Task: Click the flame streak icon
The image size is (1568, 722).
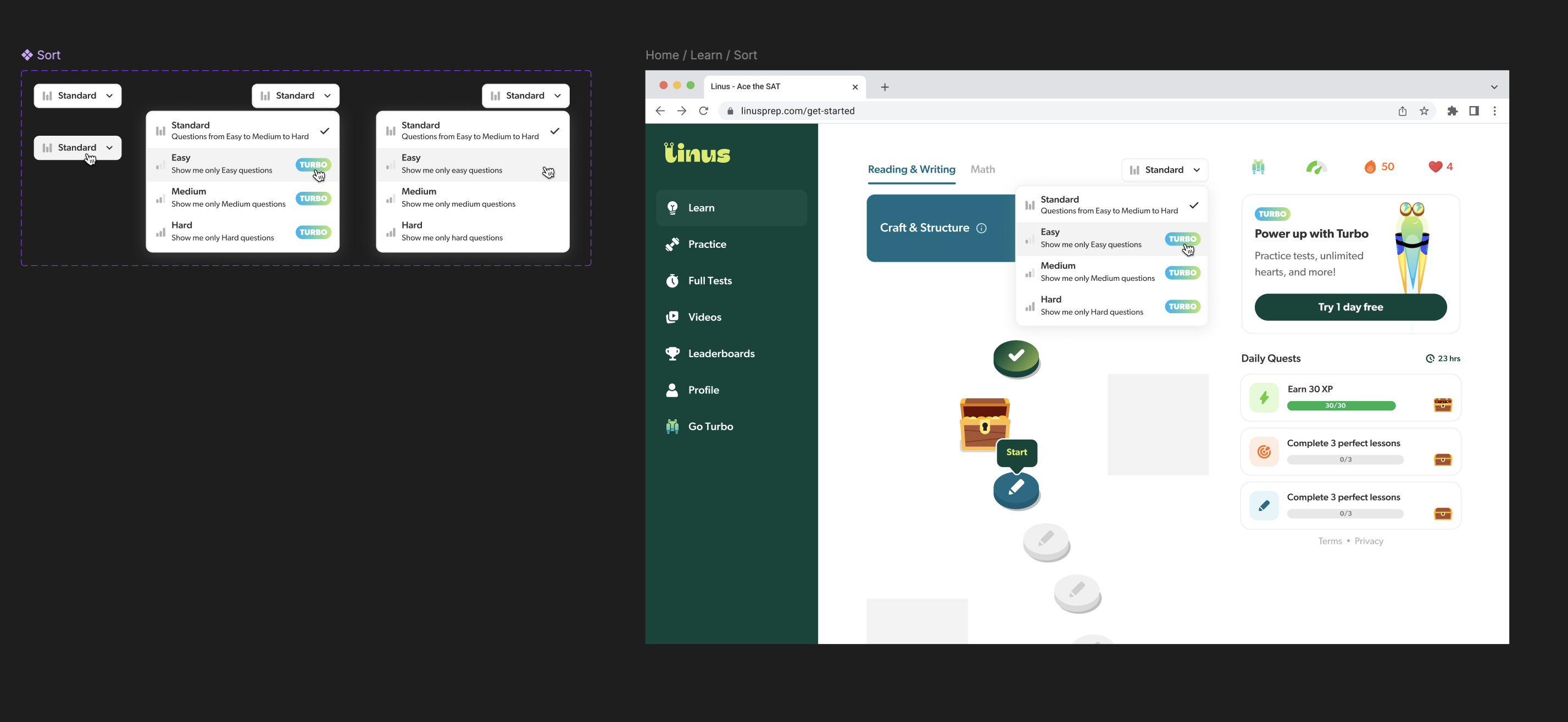Action: tap(1370, 167)
